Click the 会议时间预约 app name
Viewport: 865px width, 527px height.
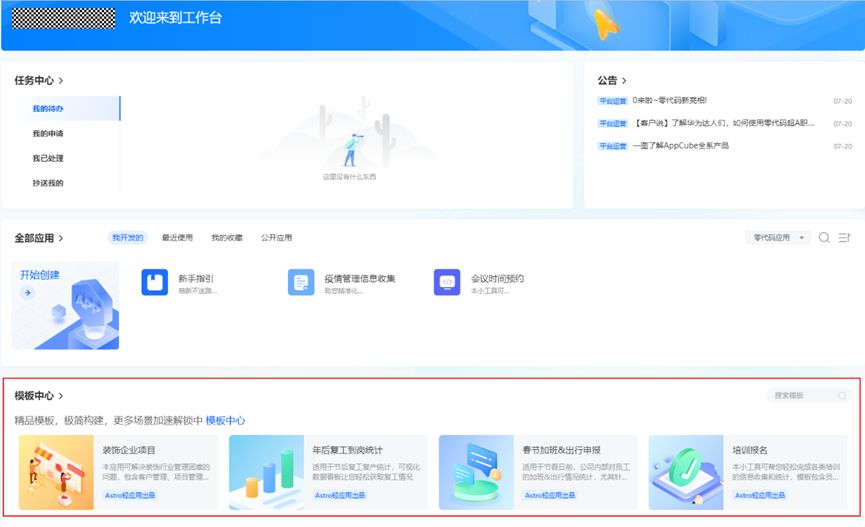498,279
